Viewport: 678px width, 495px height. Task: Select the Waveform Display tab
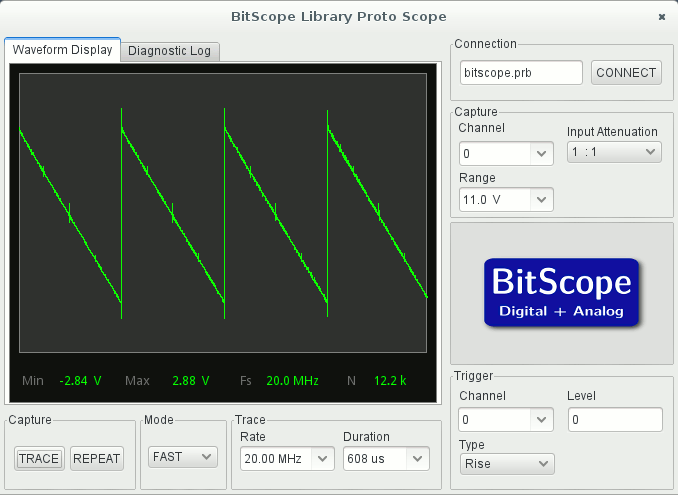click(x=62, y=50)
